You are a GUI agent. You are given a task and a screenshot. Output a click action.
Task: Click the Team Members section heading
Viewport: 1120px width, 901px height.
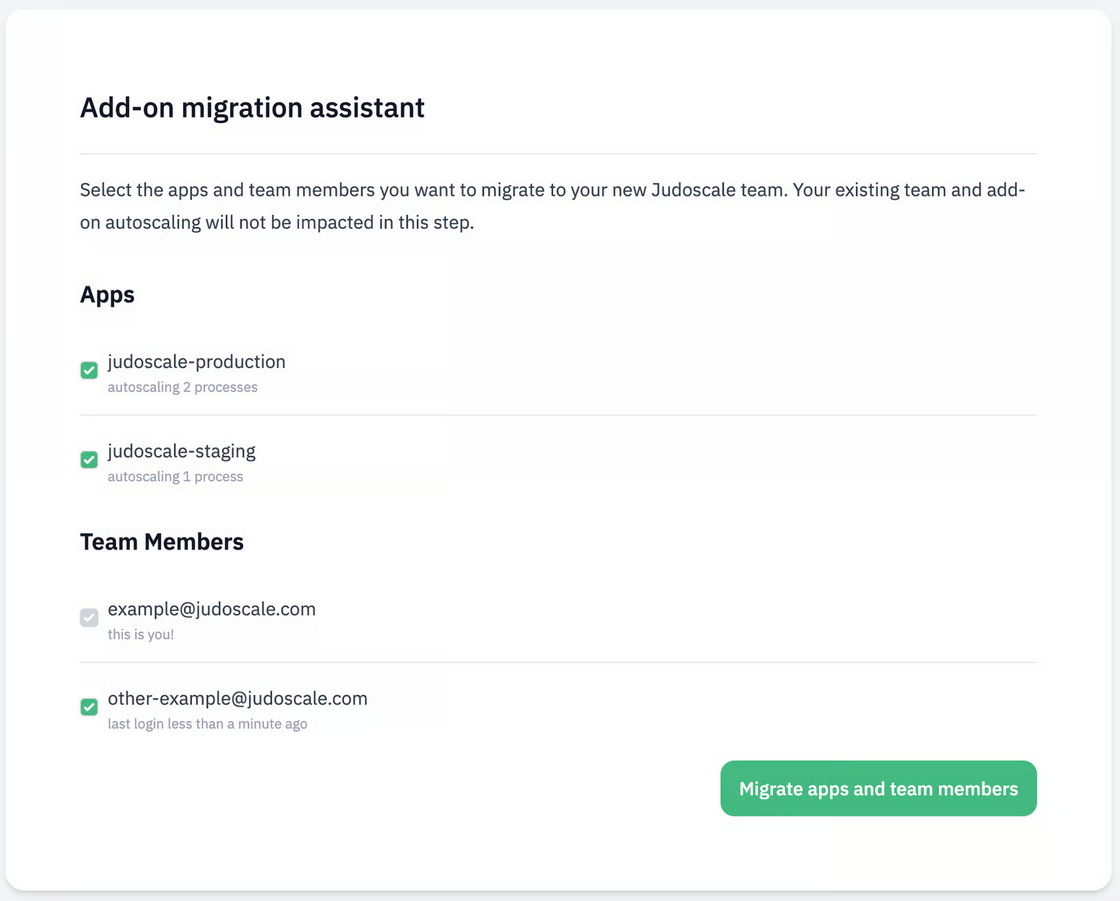(x=161, y=542)
